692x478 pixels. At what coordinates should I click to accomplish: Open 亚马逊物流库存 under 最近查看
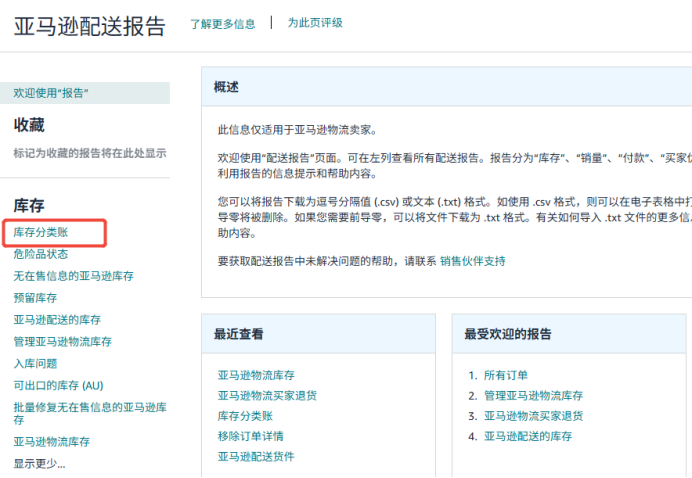[256, 375]
